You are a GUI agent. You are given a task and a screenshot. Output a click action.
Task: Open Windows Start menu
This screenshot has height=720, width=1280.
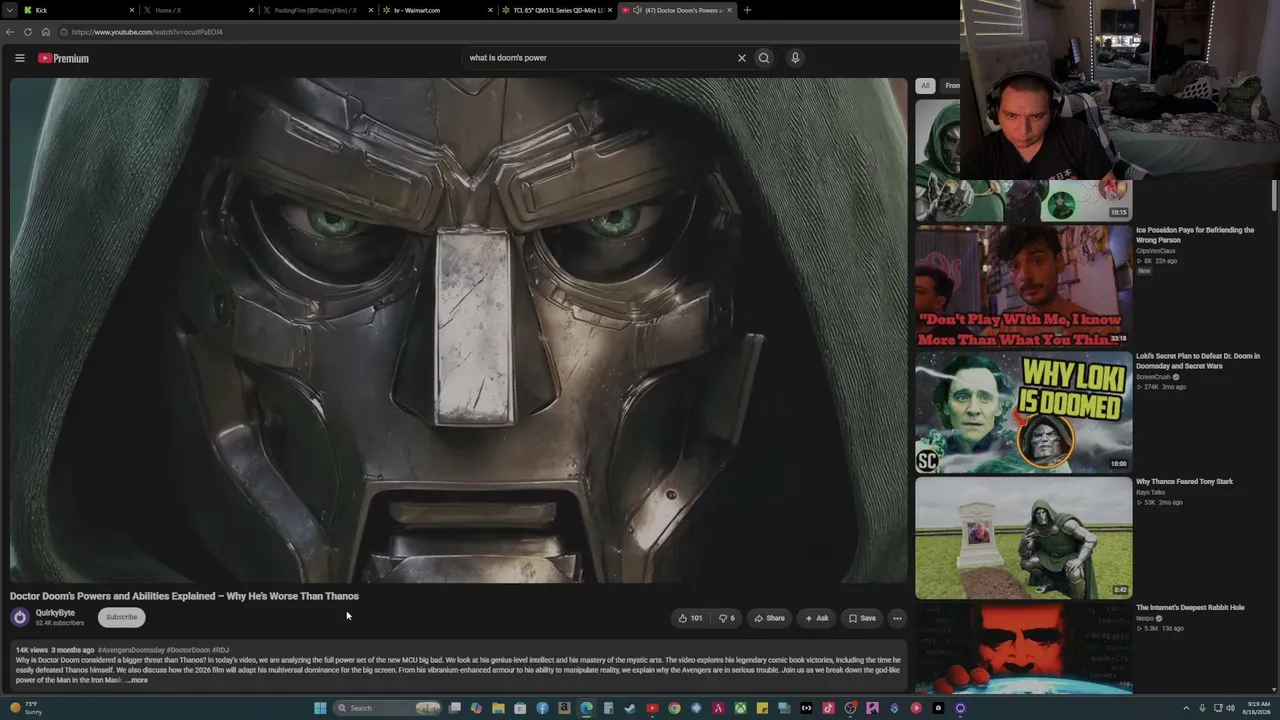pyautogui.click(x=320, y=708)
